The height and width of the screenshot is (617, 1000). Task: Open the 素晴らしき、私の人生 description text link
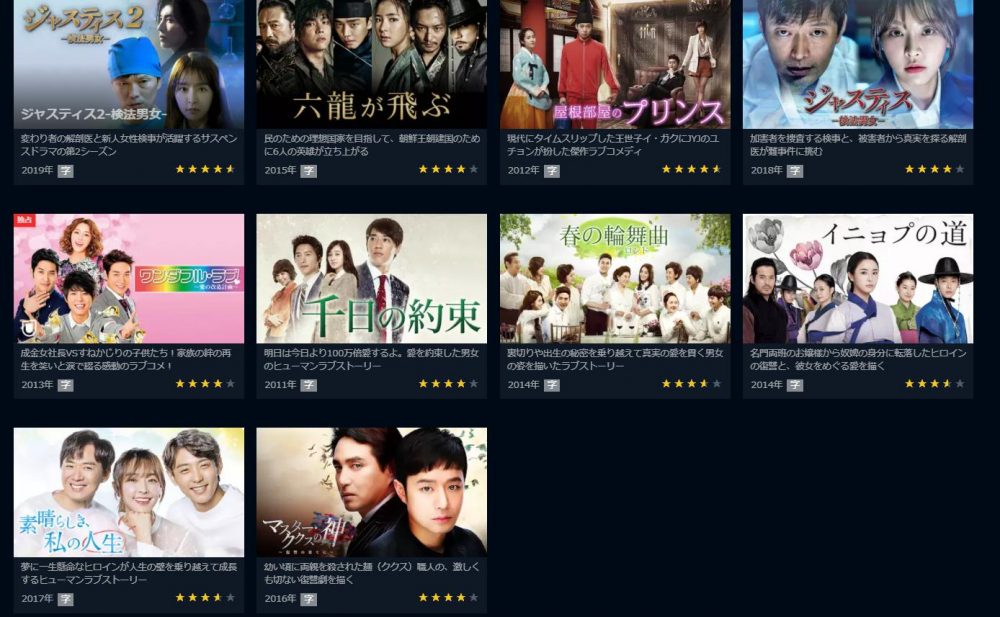tap(129, 573)
